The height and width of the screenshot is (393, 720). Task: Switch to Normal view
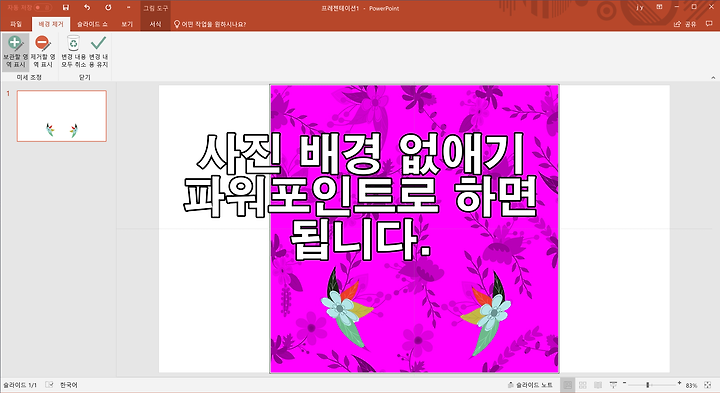(568, 385)
